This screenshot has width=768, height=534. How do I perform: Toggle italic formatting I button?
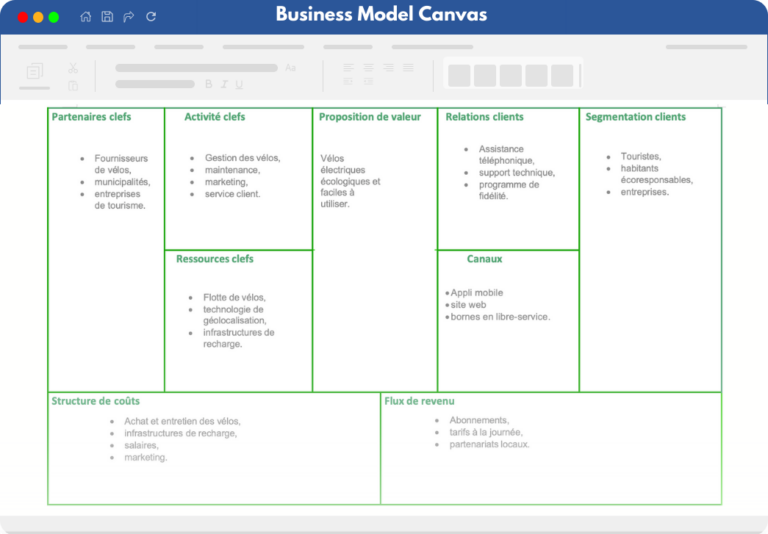click(x=224, y=84)
